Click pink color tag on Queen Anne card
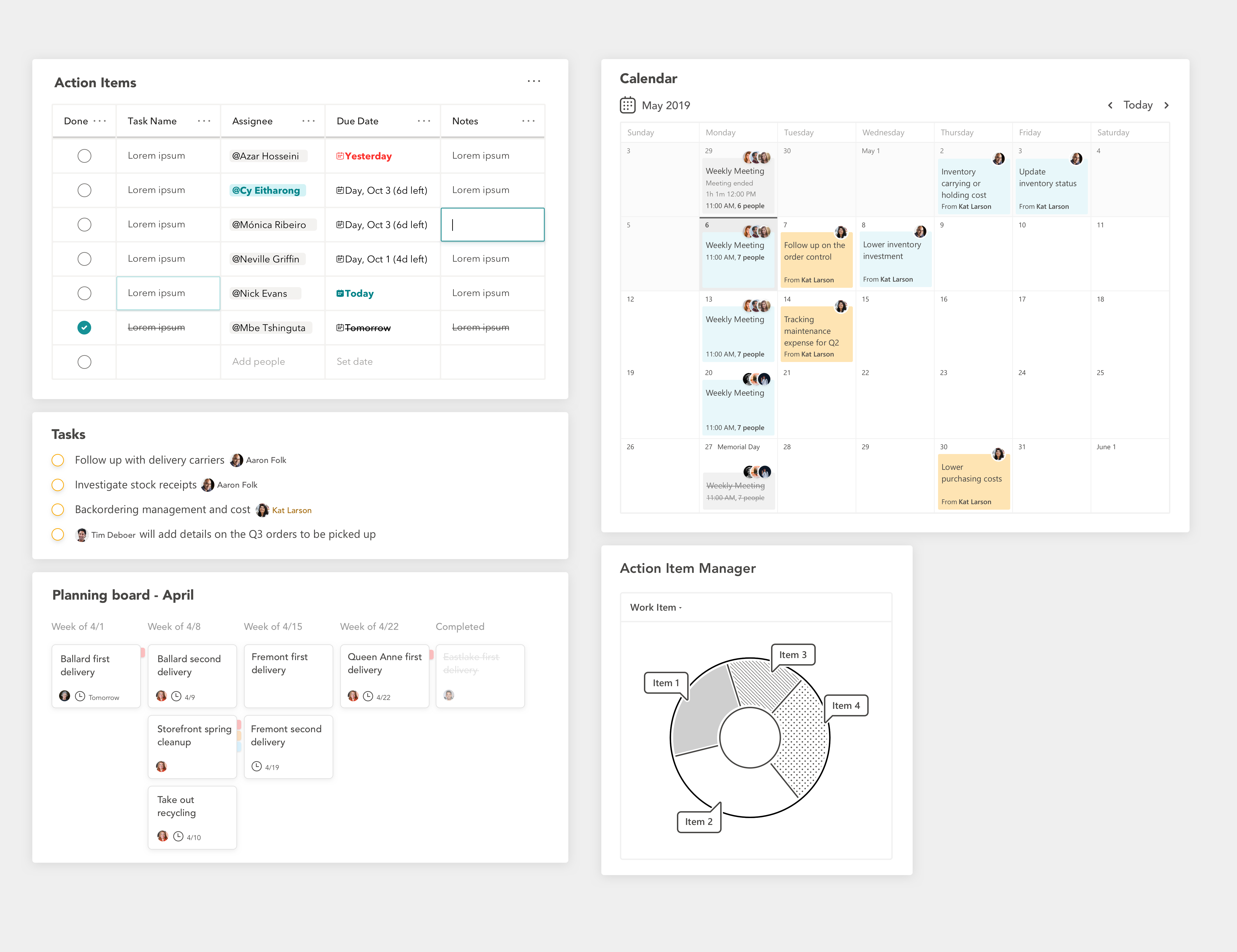Screen dimensions: 1237x952 [432, 654]
